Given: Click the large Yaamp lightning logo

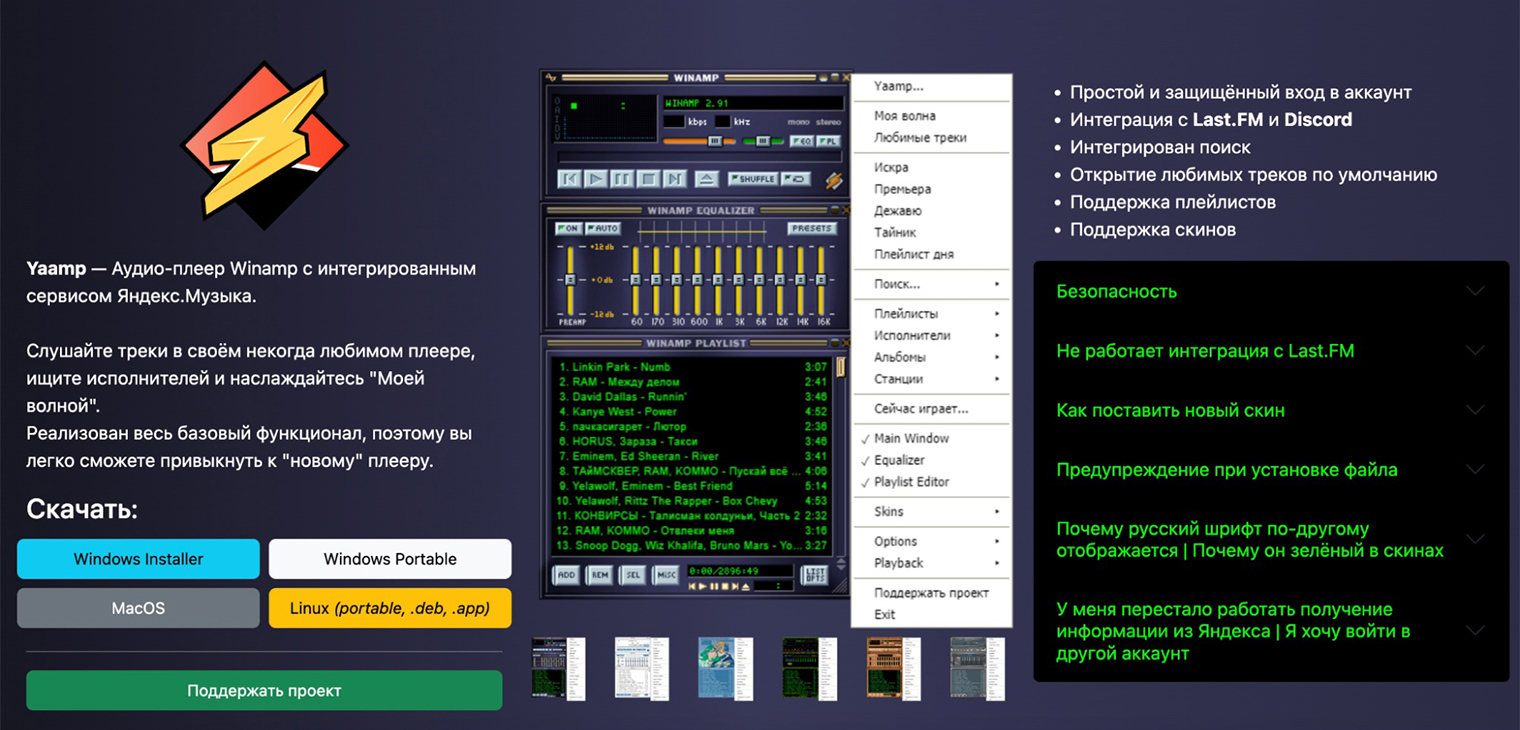Looking at the screenshot, I should click(x=265, y=146).
